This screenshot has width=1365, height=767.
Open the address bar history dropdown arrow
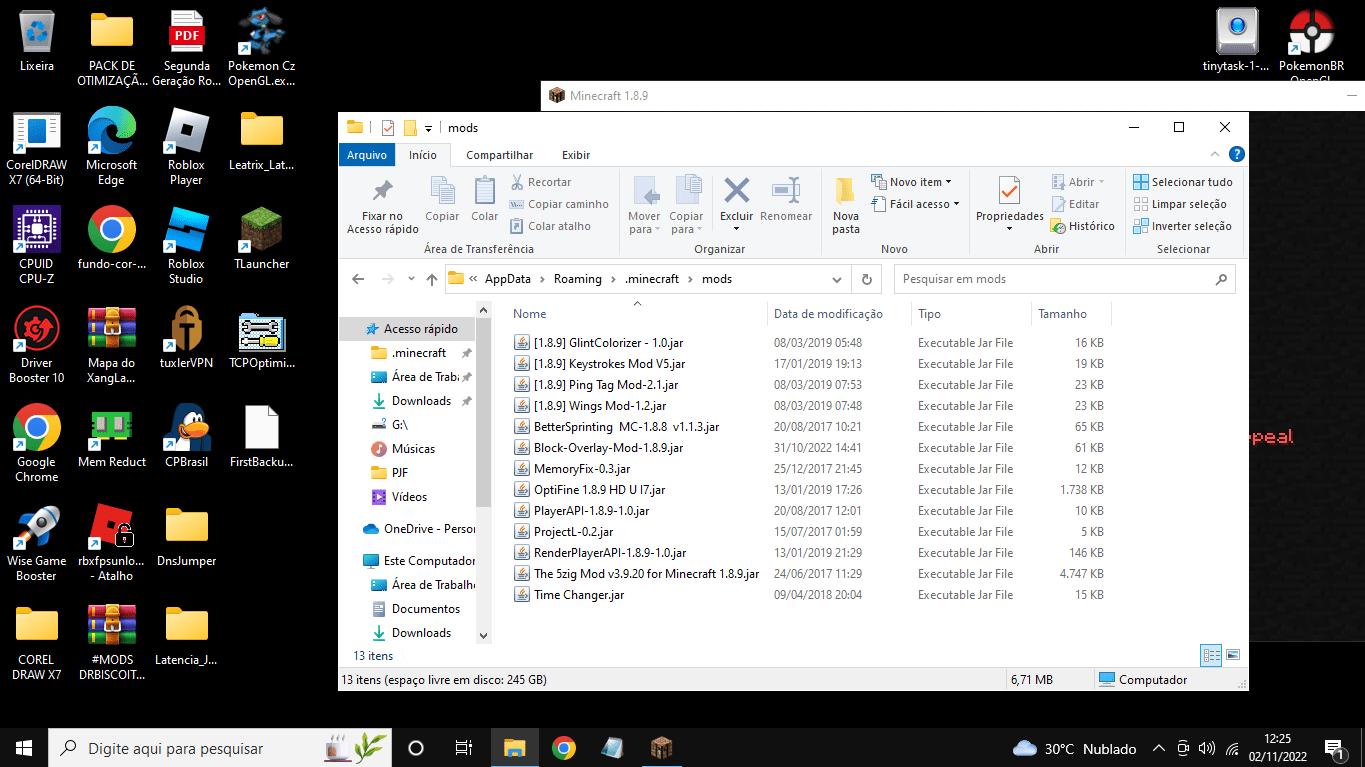(x=837, y=279)
